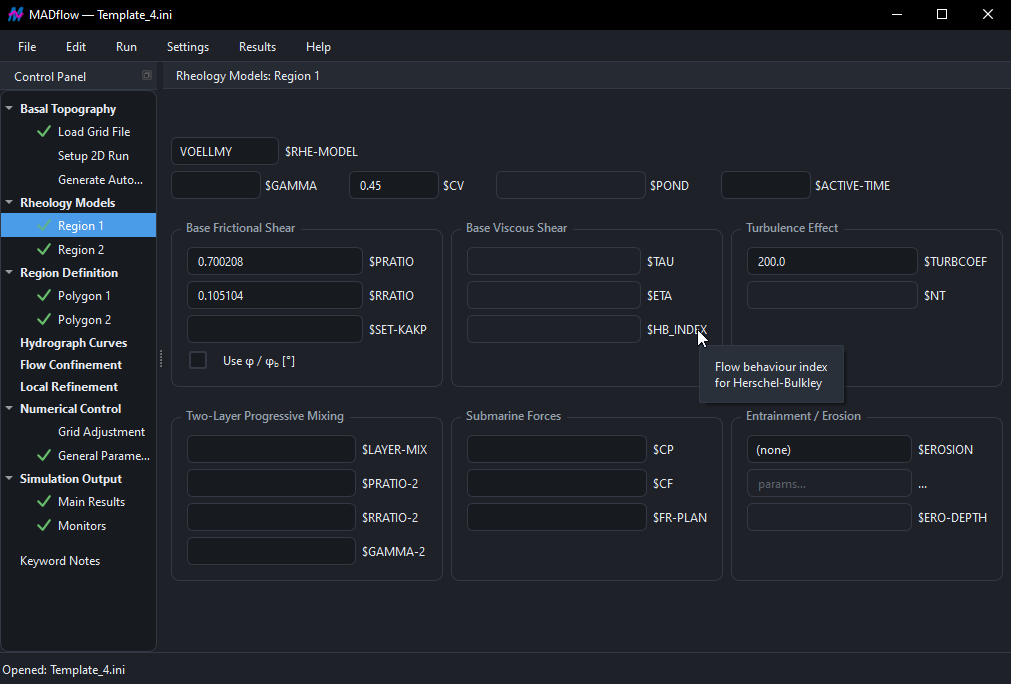The width and height of the screenshot is (1011, 684).
Task: Click the $TURBCOEF field with 200.0
Action: click(832, 261)
